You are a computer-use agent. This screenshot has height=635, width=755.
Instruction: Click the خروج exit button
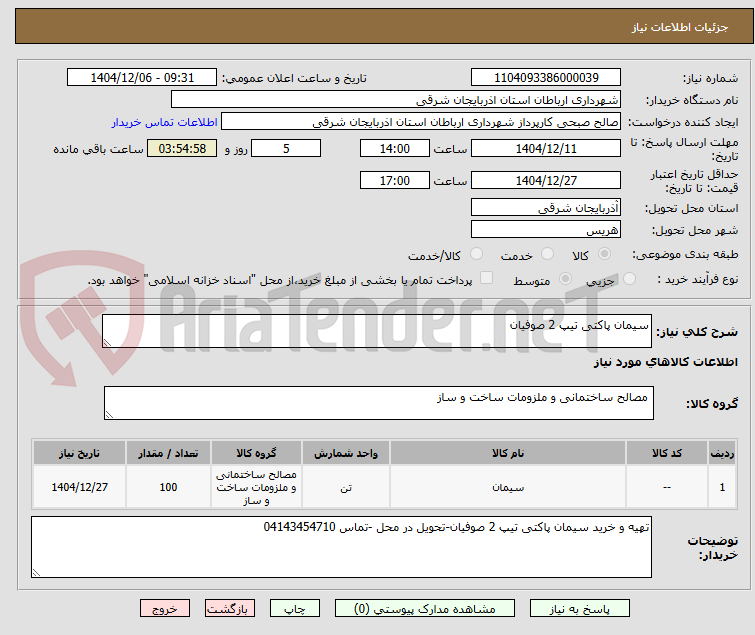(x=165, y=609)
